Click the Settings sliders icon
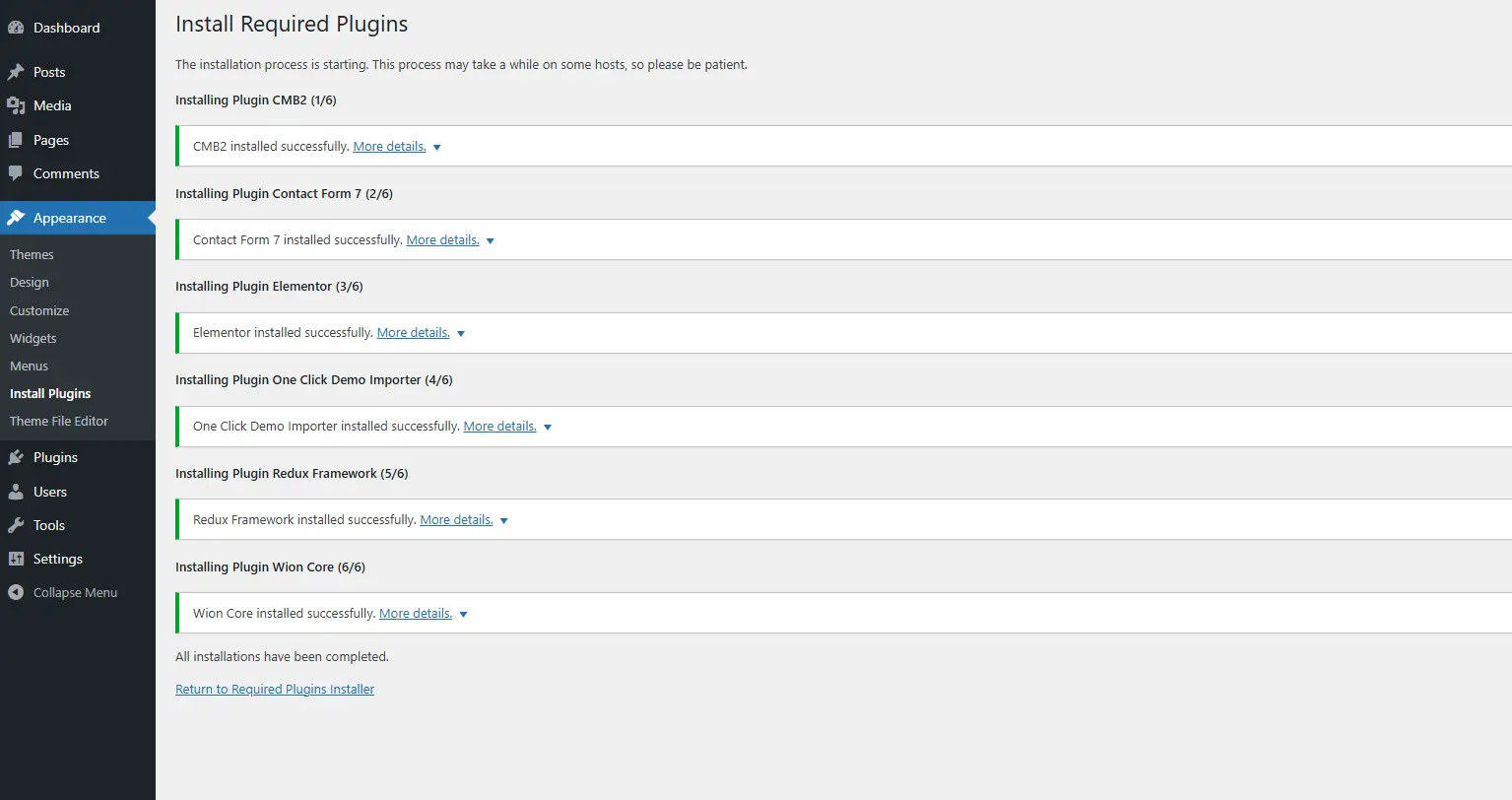The image size is (1512, 800). pyautogui.click(x=16, y=559)
